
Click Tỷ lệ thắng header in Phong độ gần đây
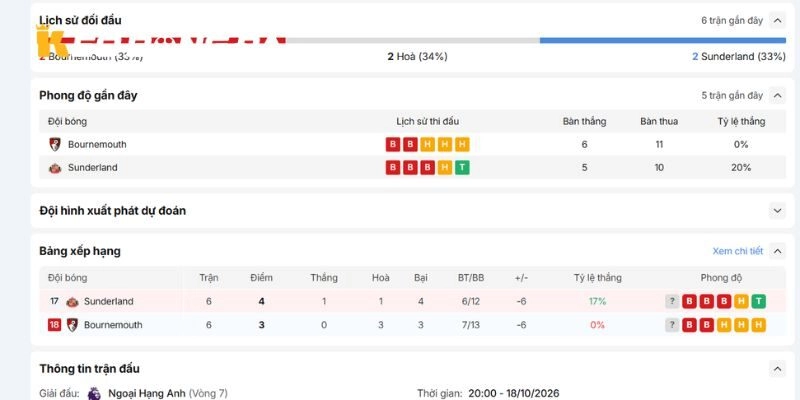[x=741, y=121]
